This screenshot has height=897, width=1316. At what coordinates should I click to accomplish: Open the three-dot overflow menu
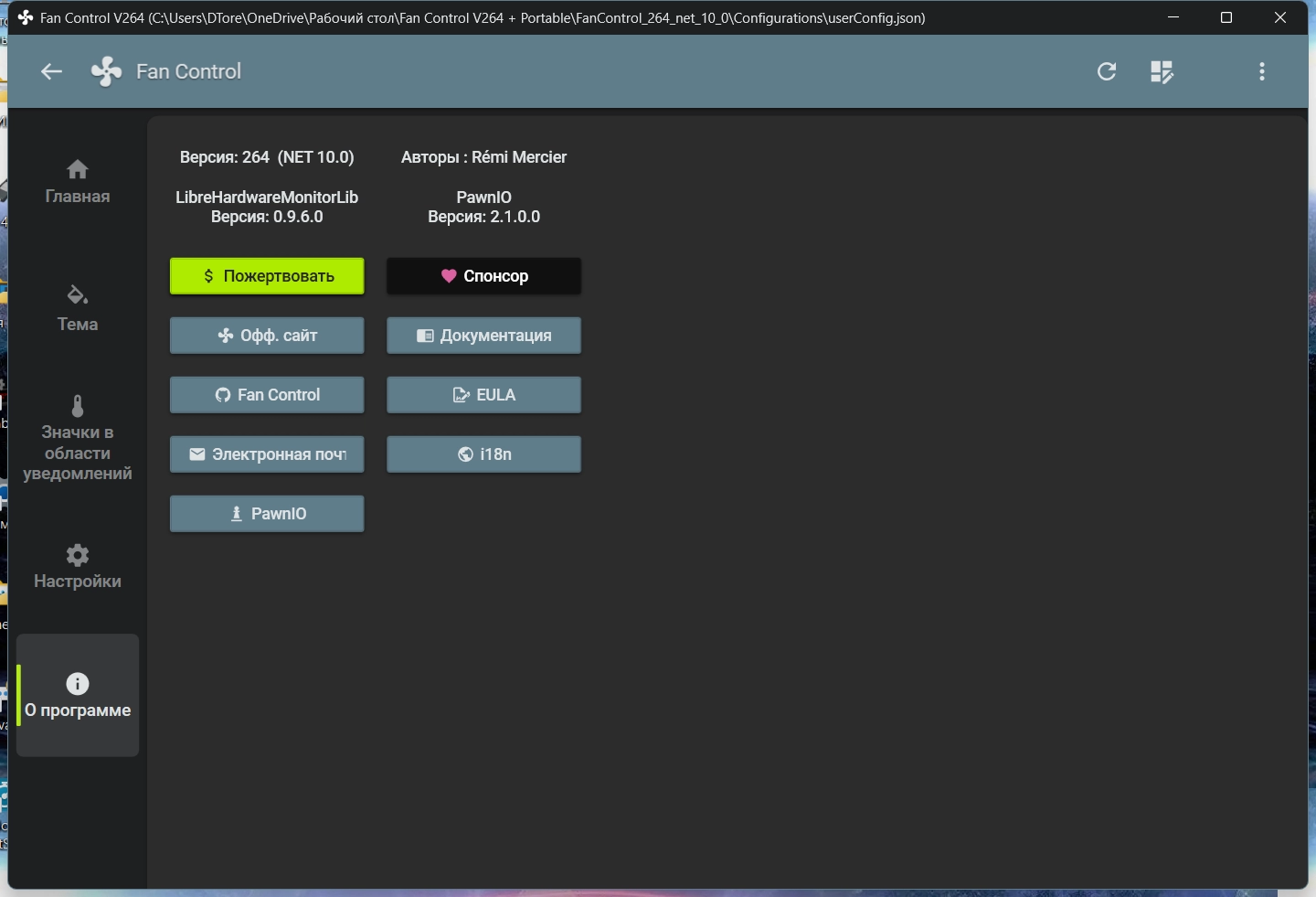(x=1262, y=71)
